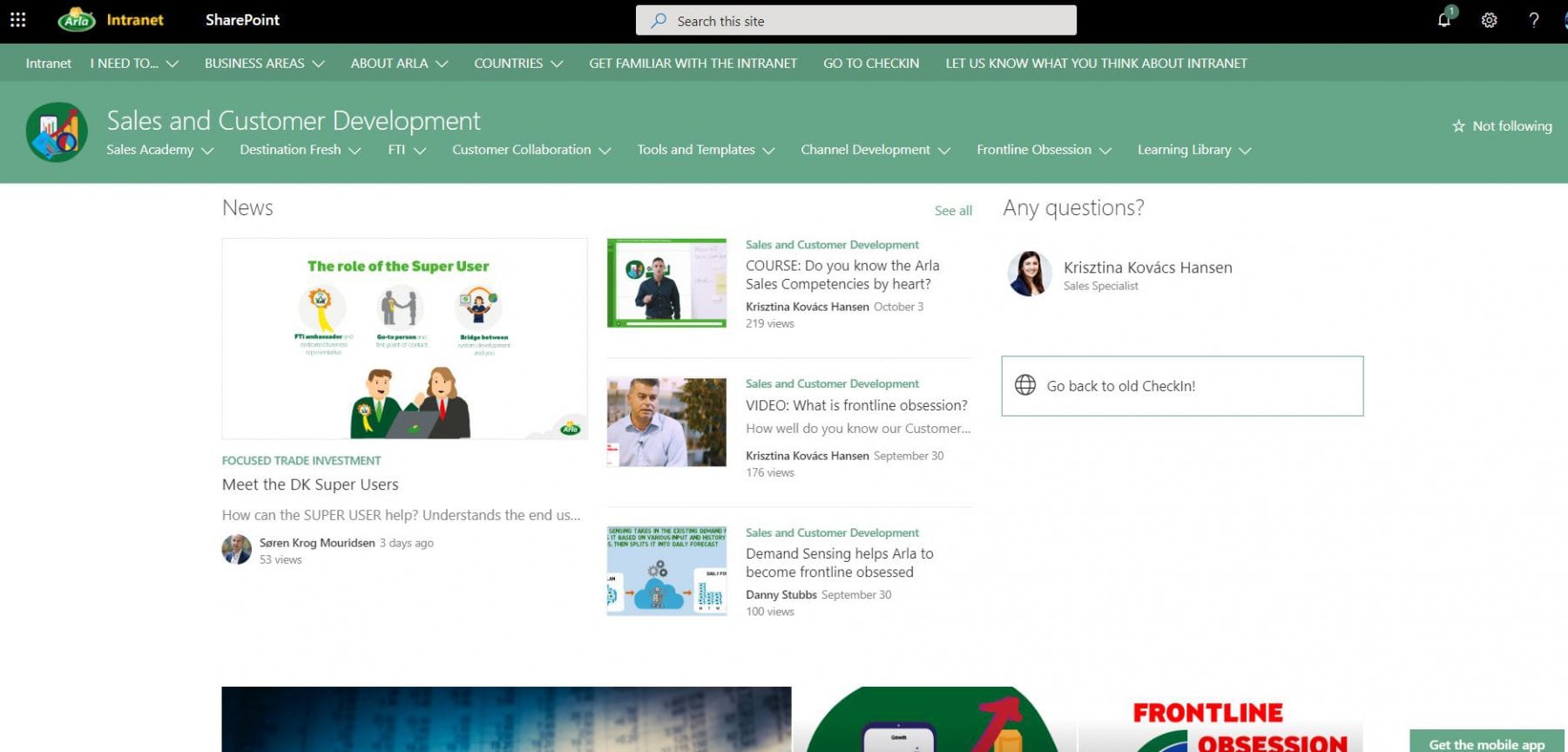This screenshot has width=1568, height=752.
Task: Expand the Frontline Obsession chevron
Action: click(1105, 151)
